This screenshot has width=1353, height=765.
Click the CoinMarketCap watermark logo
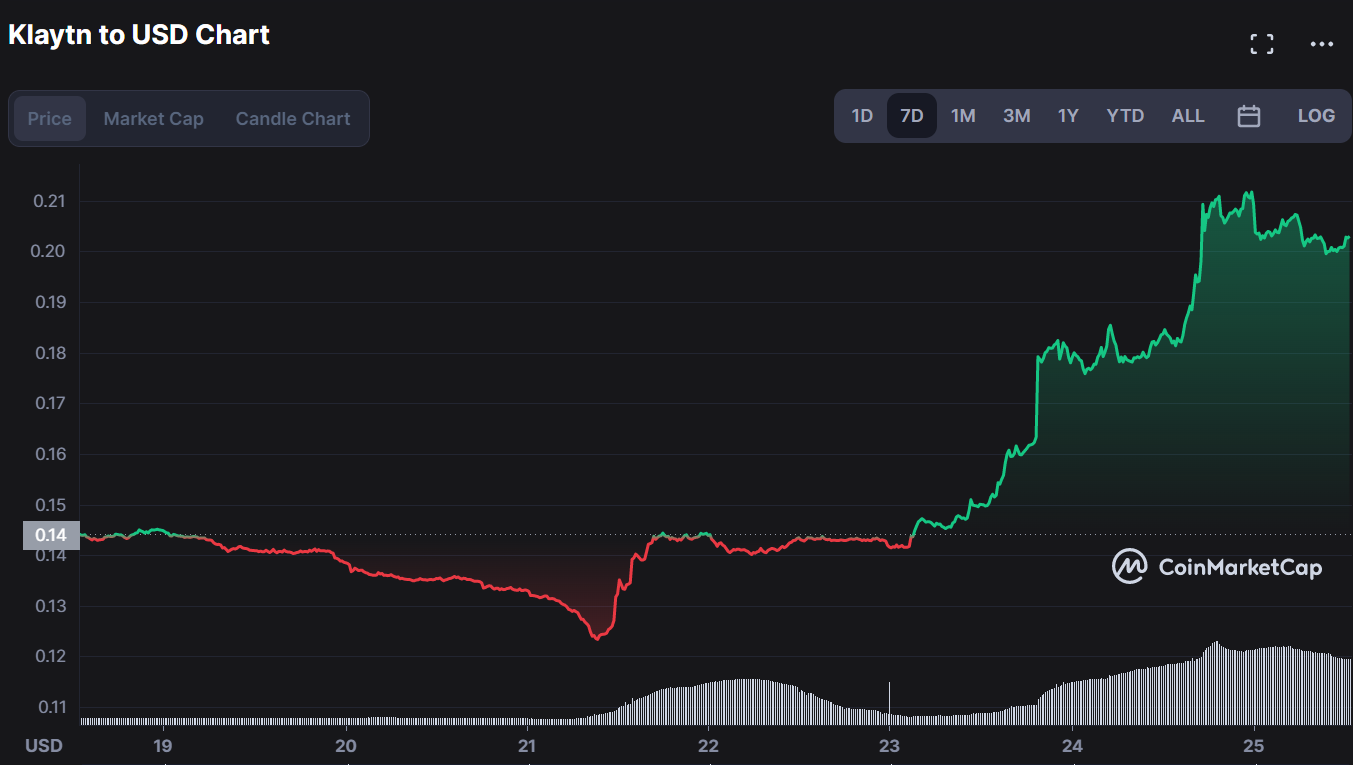click(x=1216, y=567)
